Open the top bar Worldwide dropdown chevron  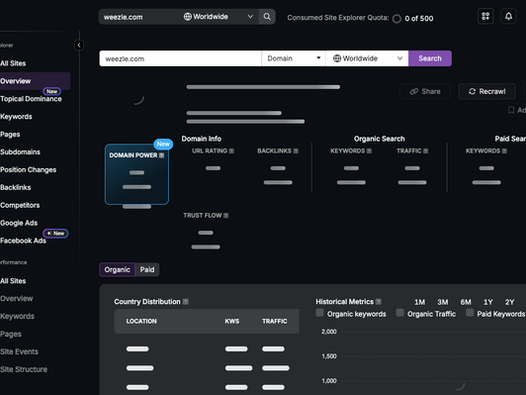(x=250, y=16)
